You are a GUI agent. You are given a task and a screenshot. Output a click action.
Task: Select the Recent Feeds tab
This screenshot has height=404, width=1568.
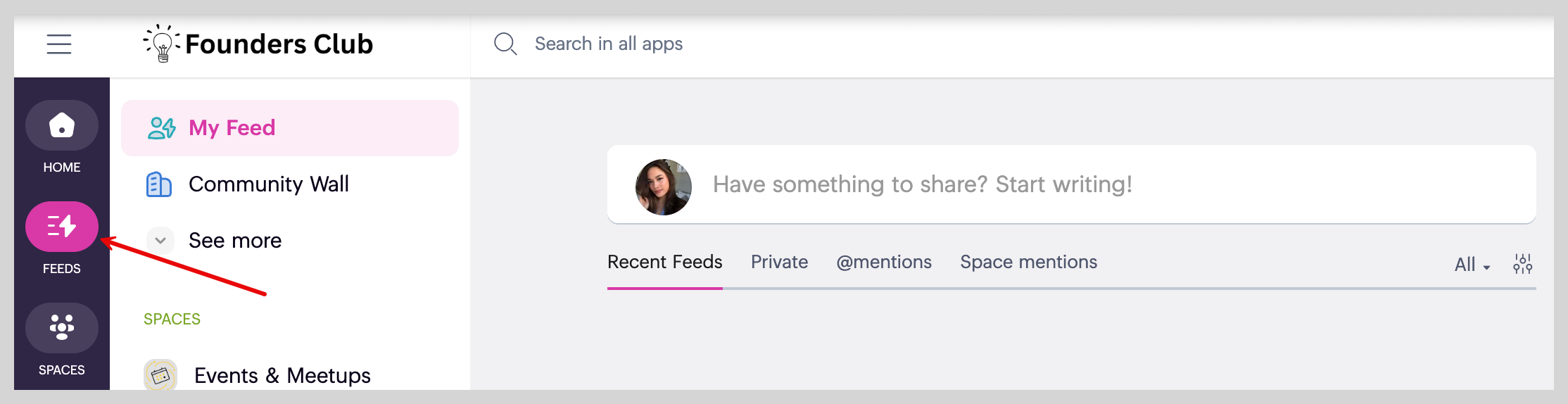664,262
